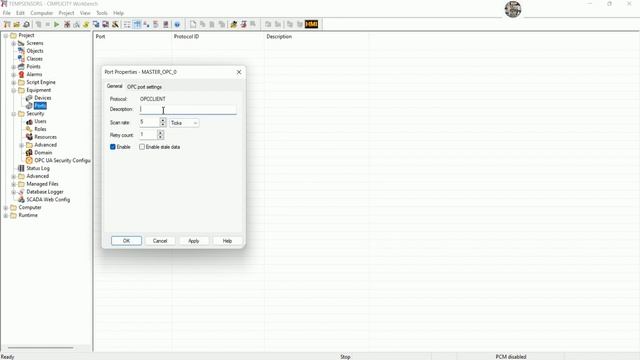Increase Scan rate with the up arrow
Viewport: 640px width, 360px height.
coord(163,120)
